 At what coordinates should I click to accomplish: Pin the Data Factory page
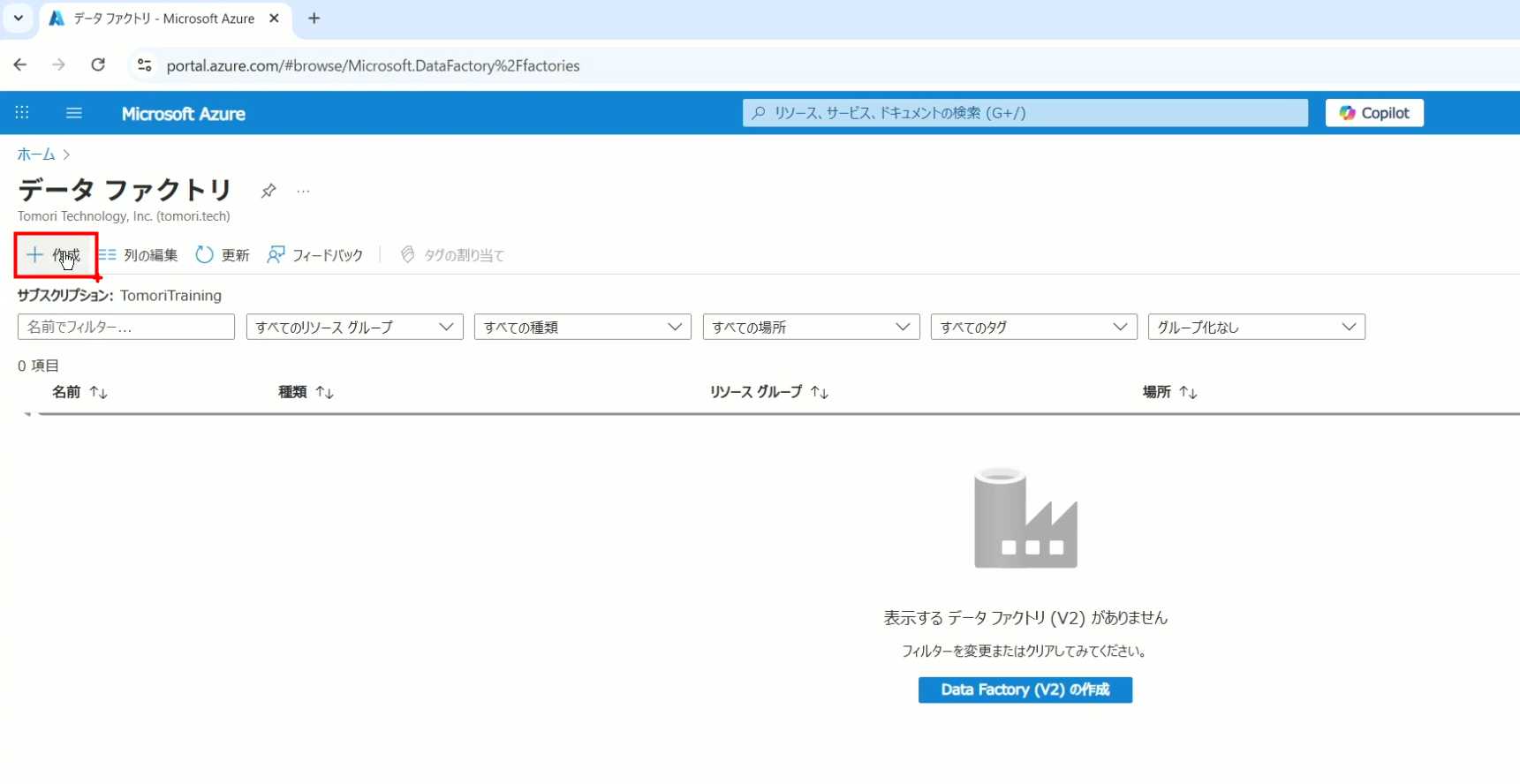click(x=268, y=191)
